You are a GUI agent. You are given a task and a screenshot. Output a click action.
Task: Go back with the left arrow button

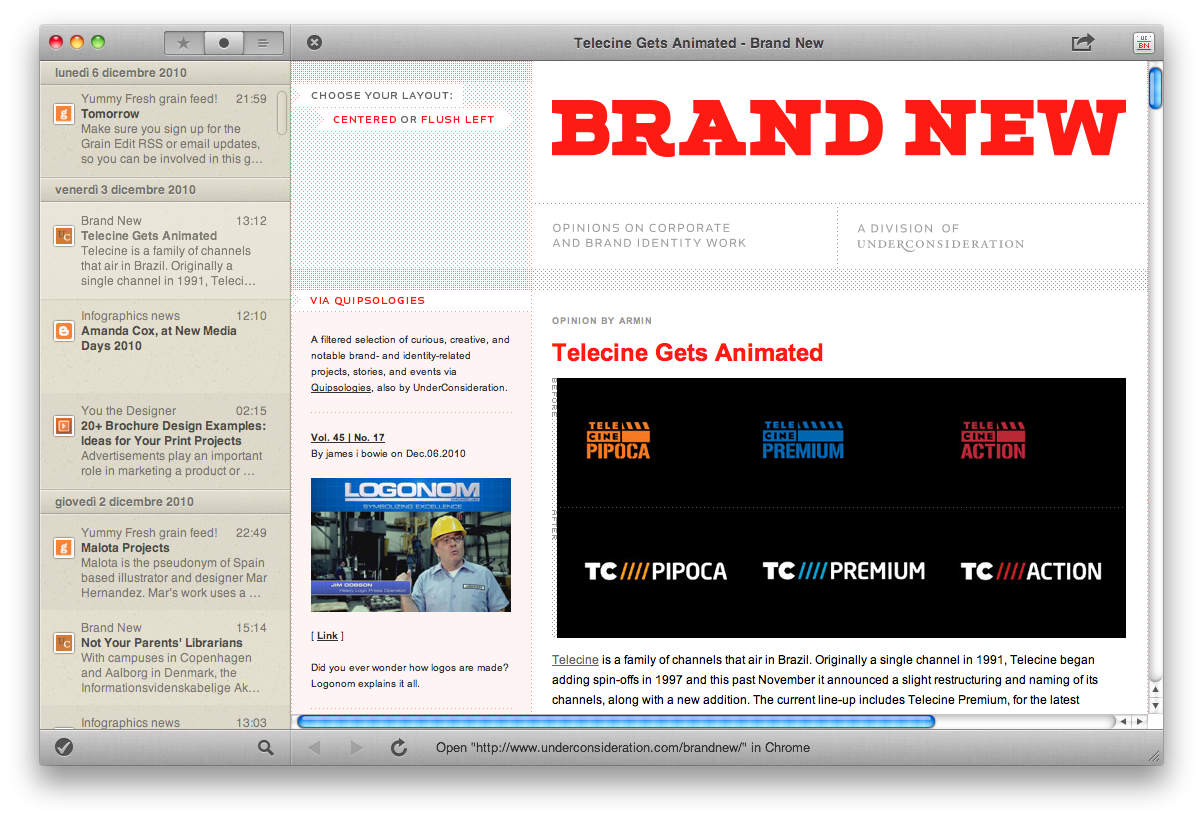314,747
